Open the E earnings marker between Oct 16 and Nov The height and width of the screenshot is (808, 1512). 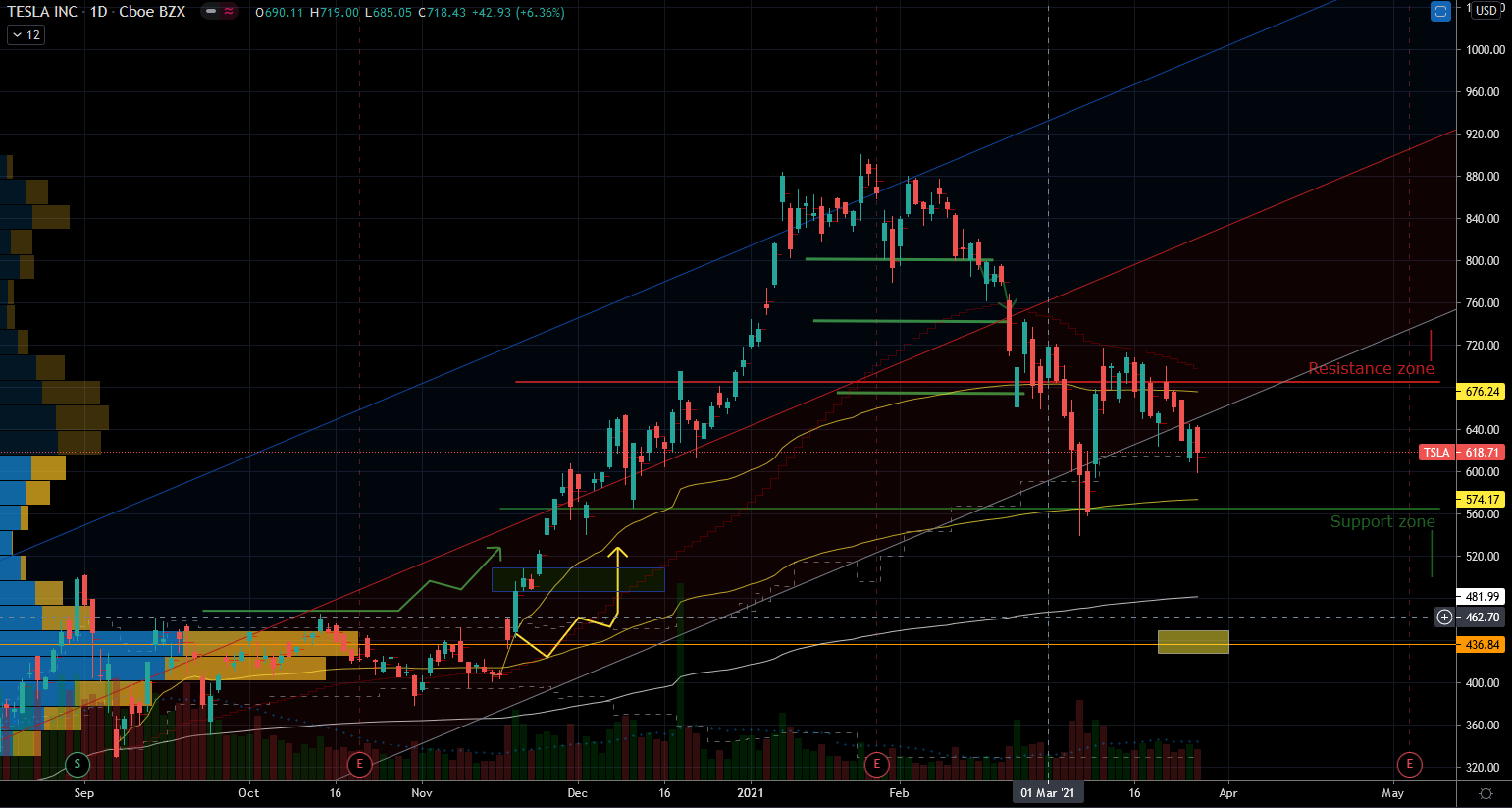(360, 764)
